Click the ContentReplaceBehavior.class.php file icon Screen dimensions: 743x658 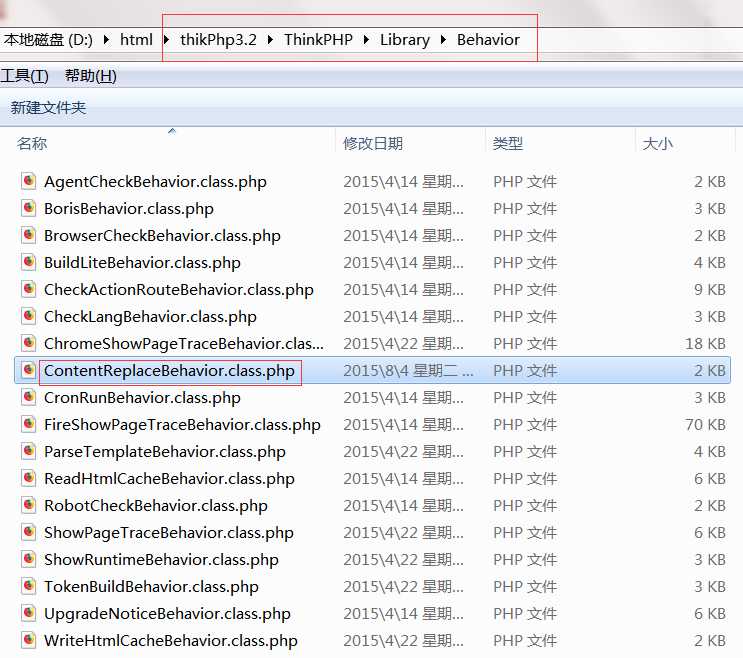click(x=28, y=370)
